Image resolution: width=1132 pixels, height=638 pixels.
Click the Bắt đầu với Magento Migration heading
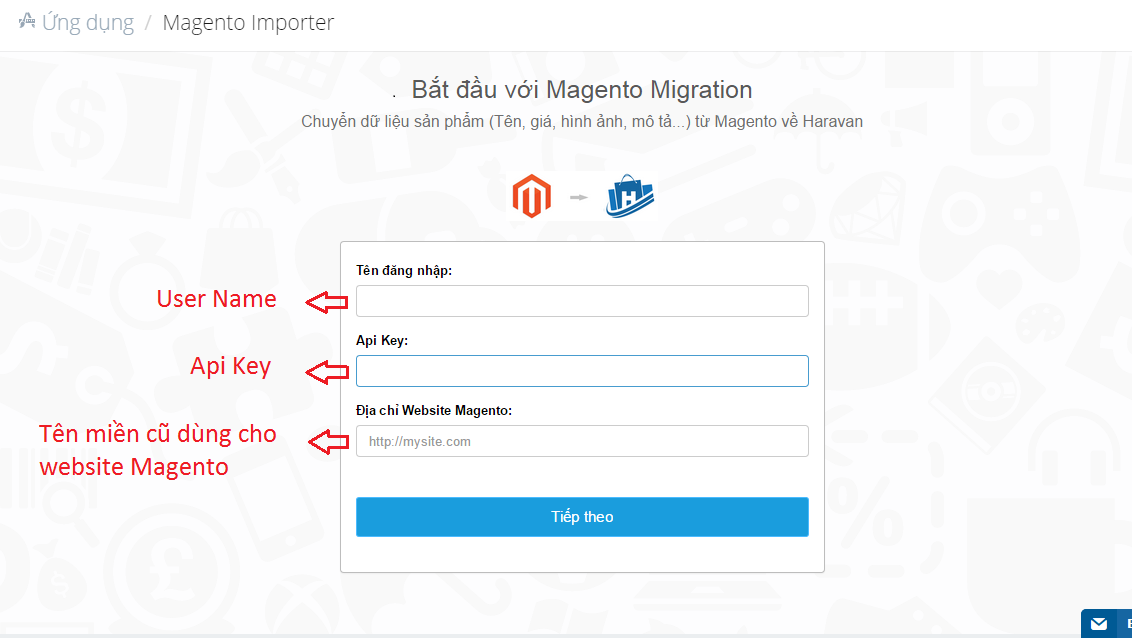(582, 90)
